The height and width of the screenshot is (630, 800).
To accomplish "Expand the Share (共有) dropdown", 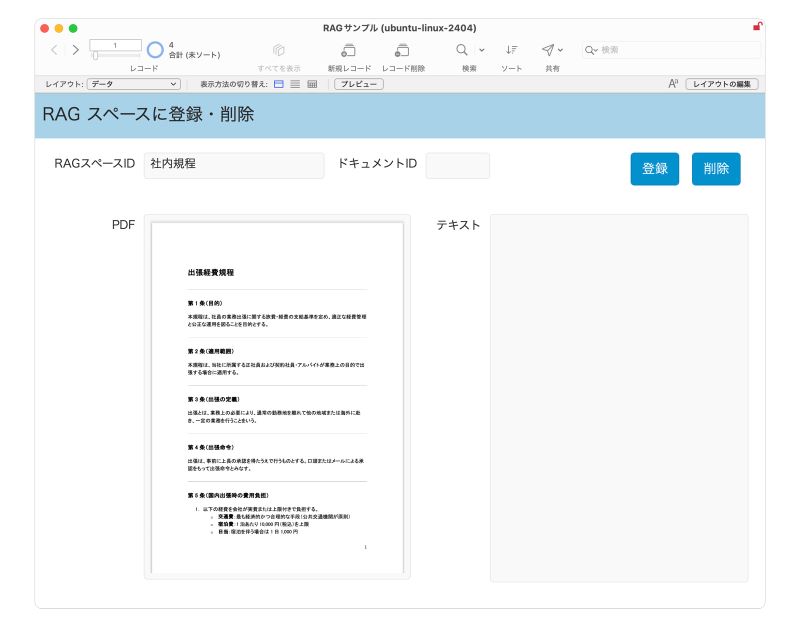I will [560, 49].
